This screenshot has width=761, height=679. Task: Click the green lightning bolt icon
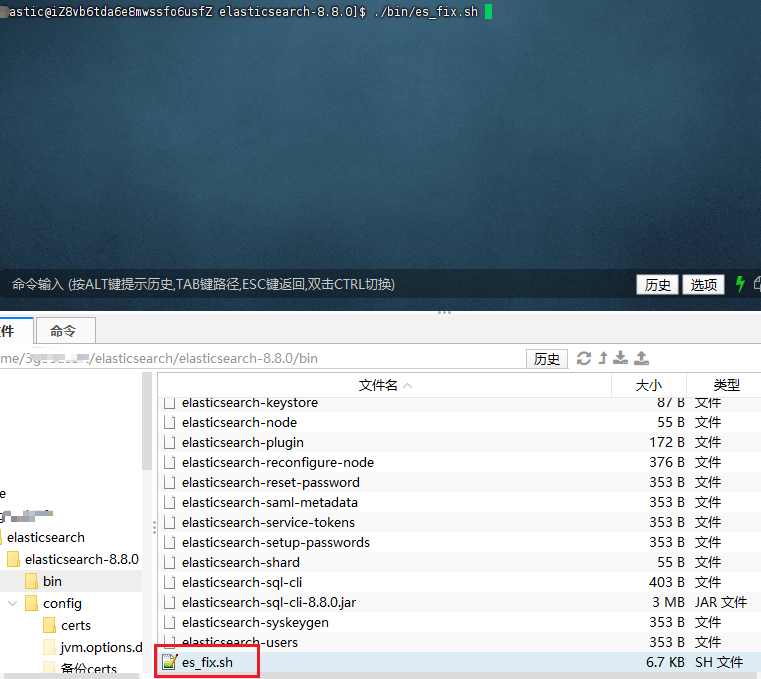coord(740,284)
